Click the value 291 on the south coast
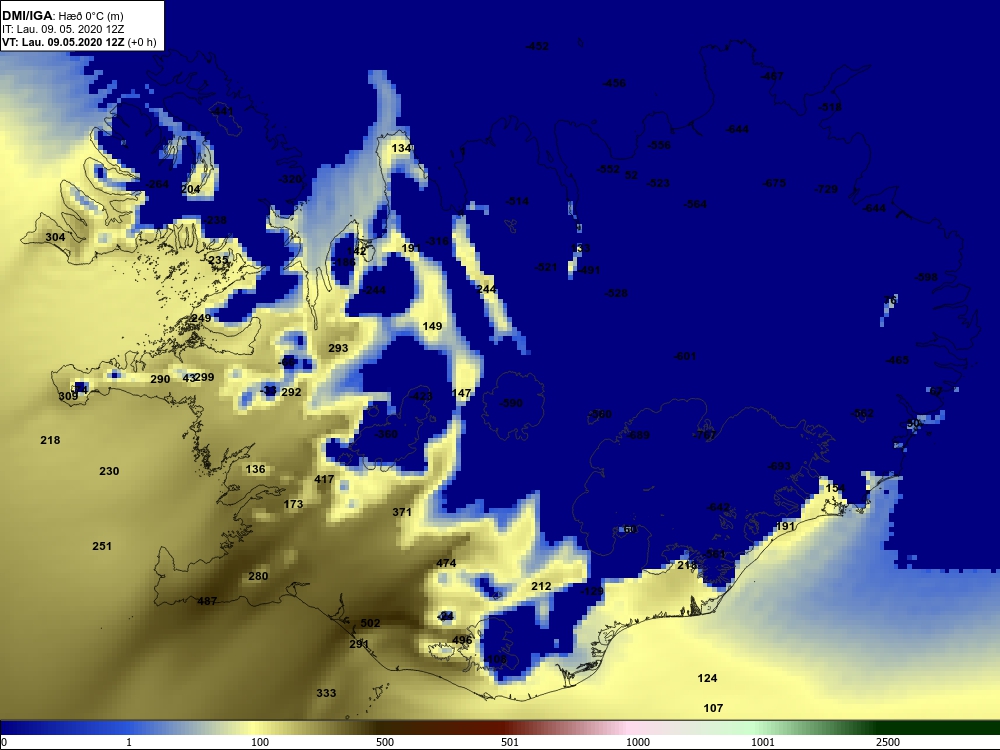Image resolution: width=1000 pixels, height=750 pixels. click(359, 644)
